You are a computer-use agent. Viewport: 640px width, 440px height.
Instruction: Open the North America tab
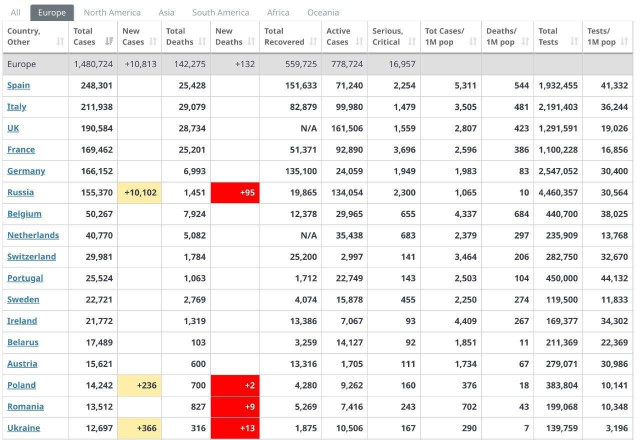111,12
